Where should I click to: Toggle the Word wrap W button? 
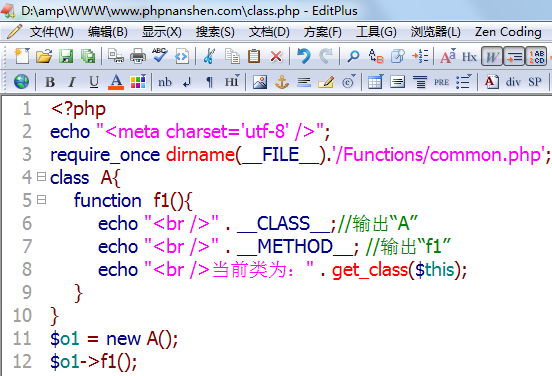(x=492, y=56)
